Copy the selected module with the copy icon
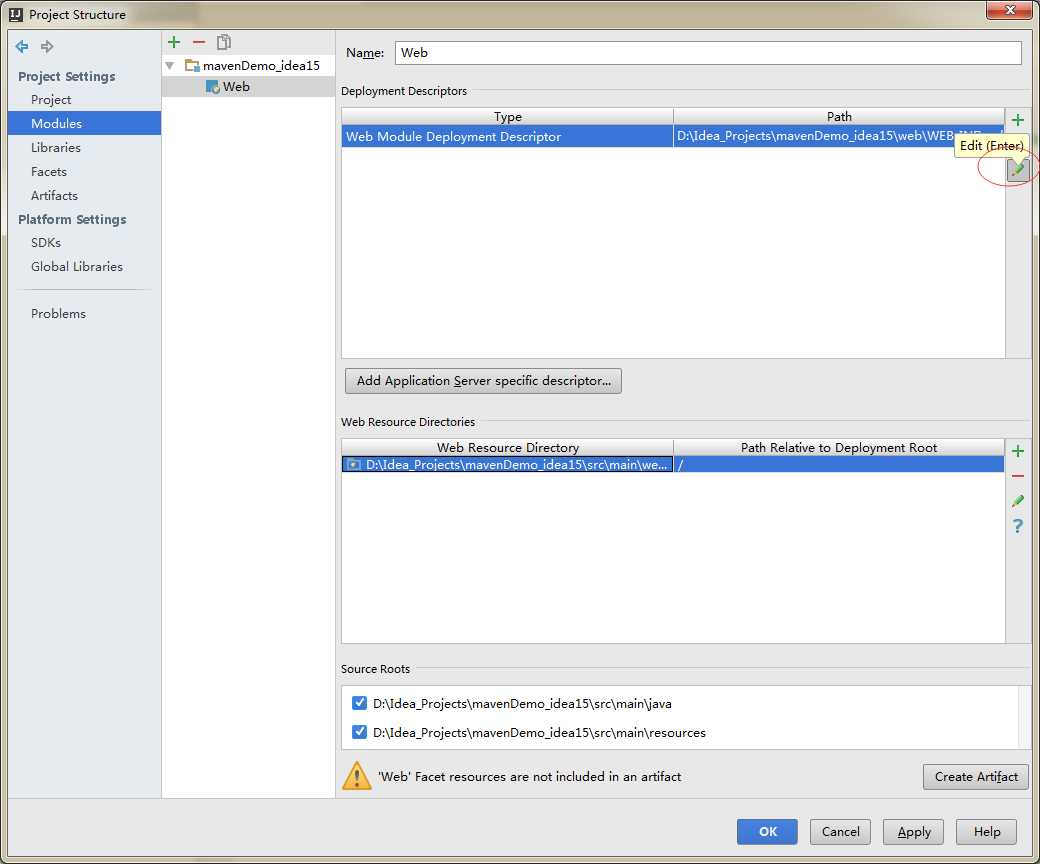 [224, 42]
